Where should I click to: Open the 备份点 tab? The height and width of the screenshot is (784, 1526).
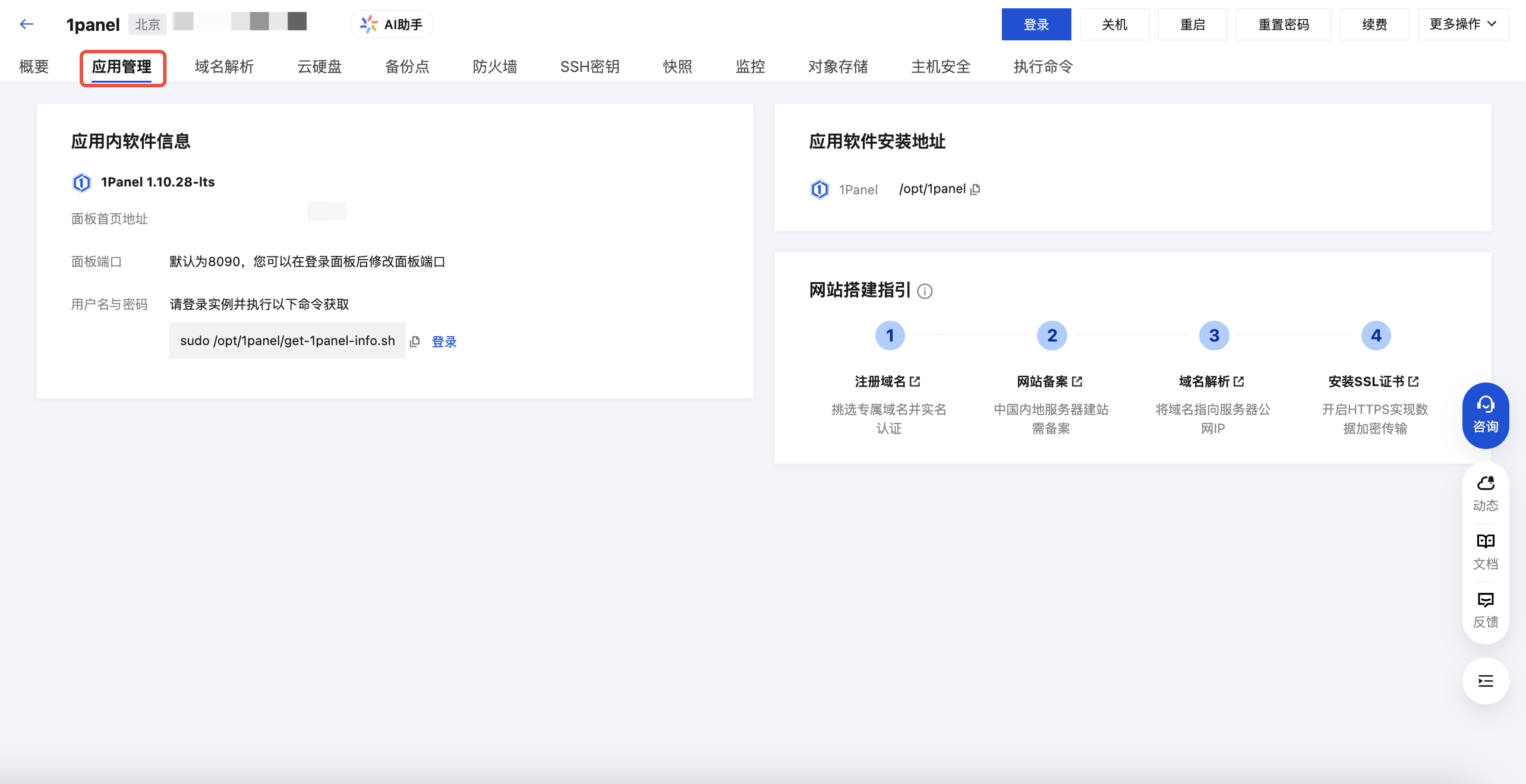click(408, 67)
